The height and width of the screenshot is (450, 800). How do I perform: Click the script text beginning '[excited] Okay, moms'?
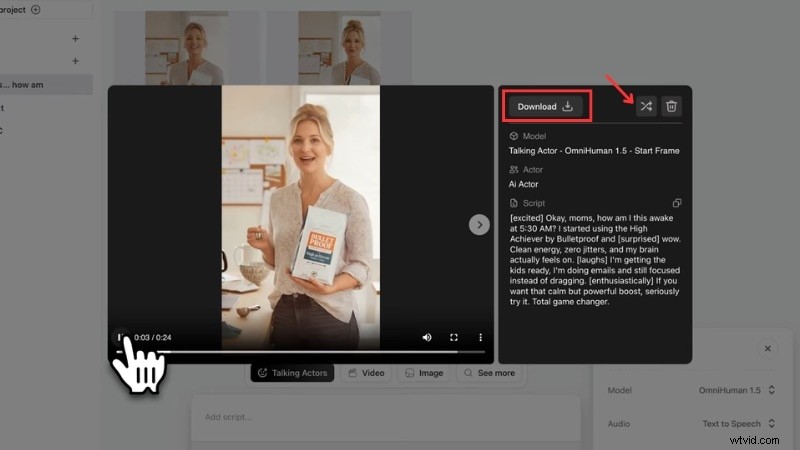595,260
